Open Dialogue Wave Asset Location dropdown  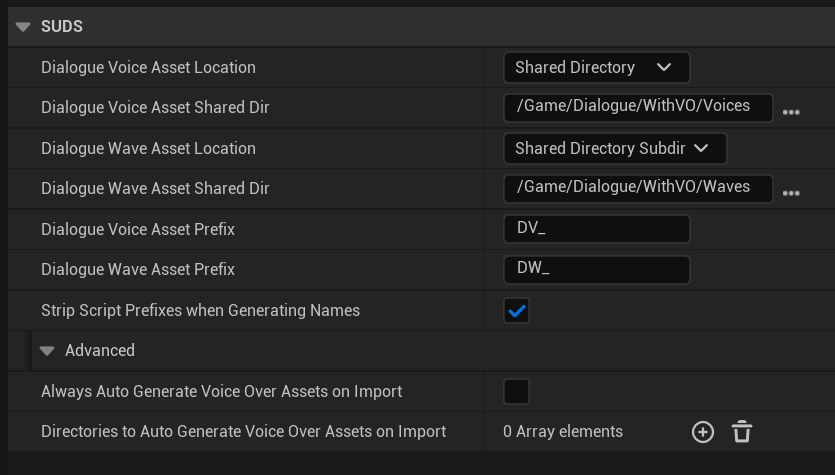pyautogui.click(x=615, y=149)
